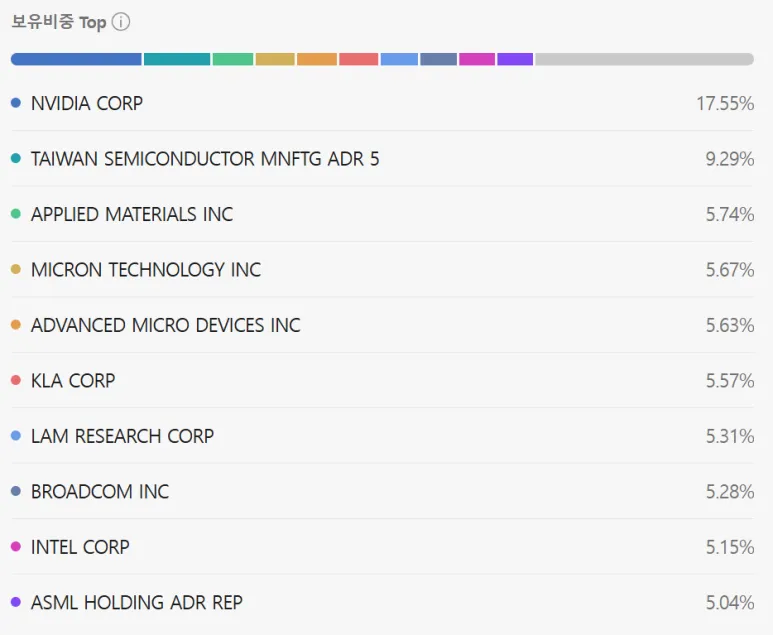Select the slate Broadcom bar segment
Image resolution: width=773 pixels, height=635 pixels.
439,59
